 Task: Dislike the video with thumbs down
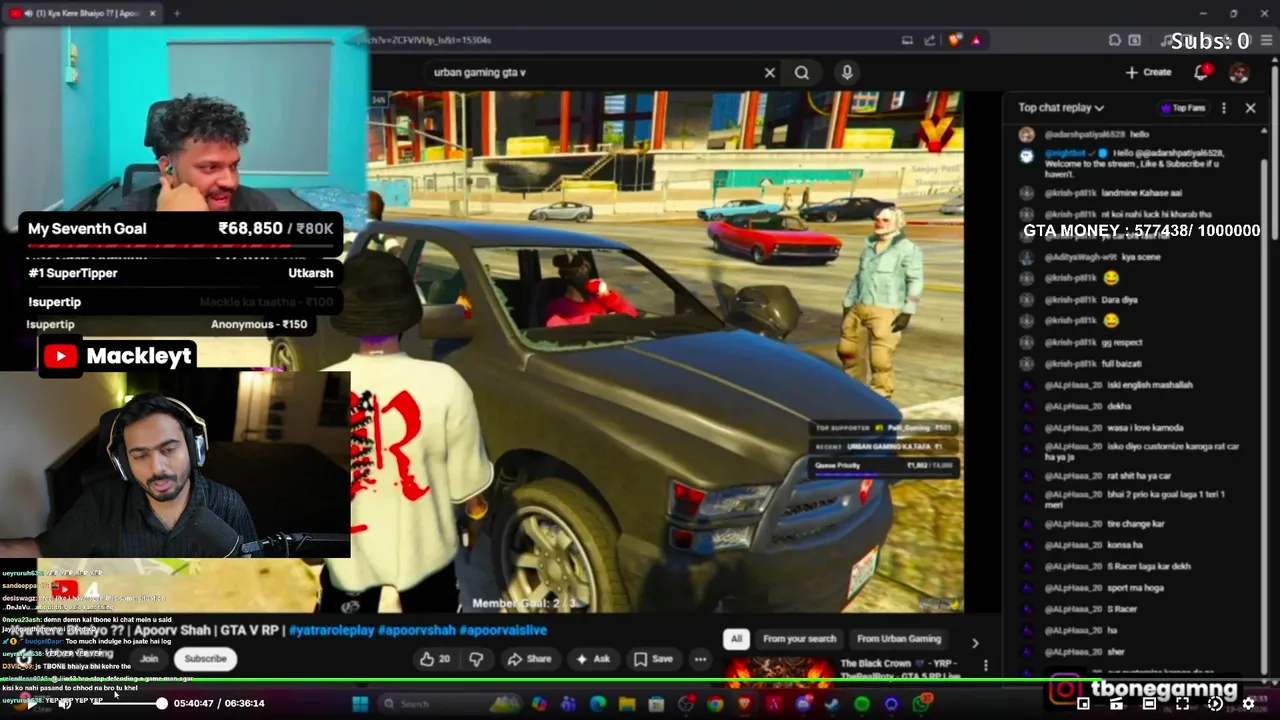(476, 659)
